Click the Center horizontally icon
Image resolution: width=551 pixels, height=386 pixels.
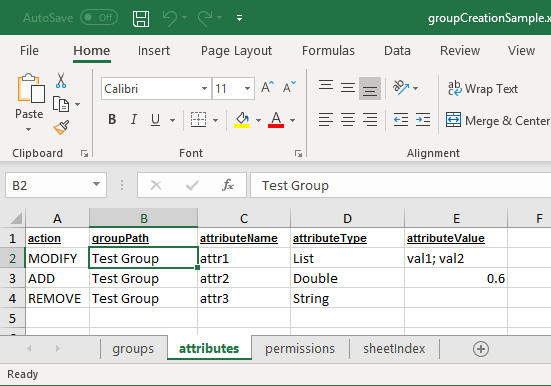(348, 120)
